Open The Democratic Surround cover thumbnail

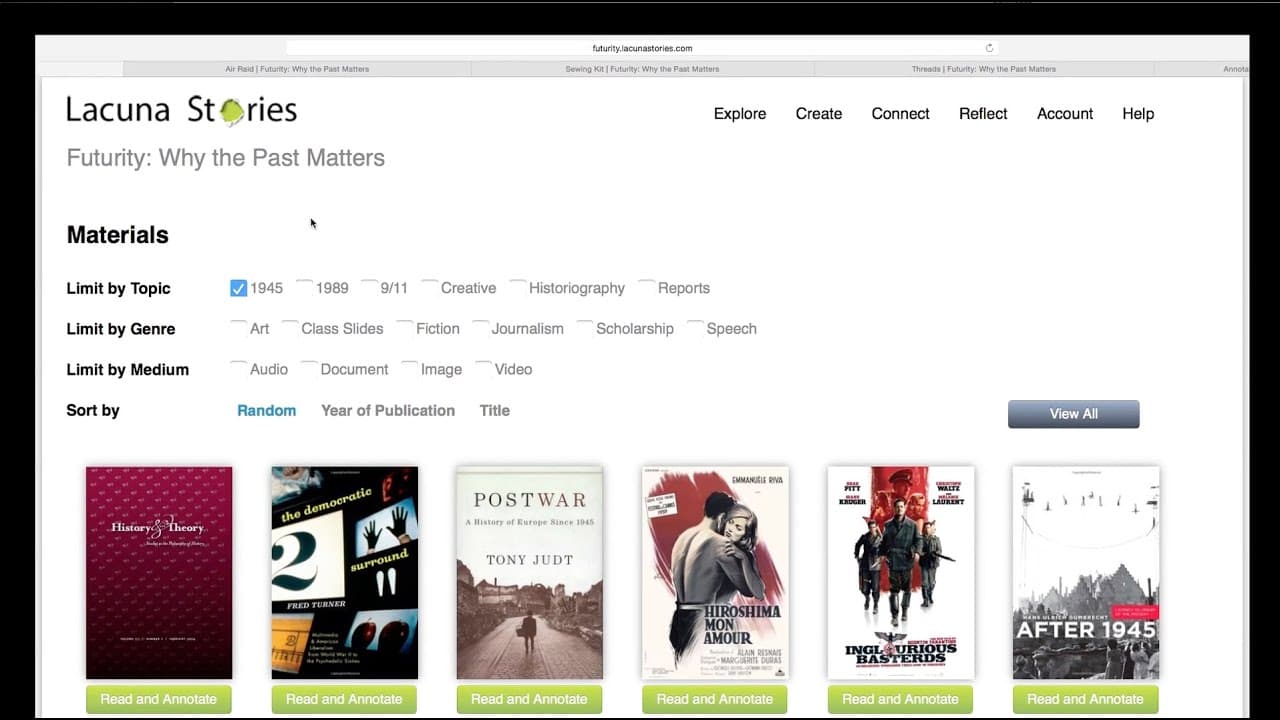coord(344,573)
